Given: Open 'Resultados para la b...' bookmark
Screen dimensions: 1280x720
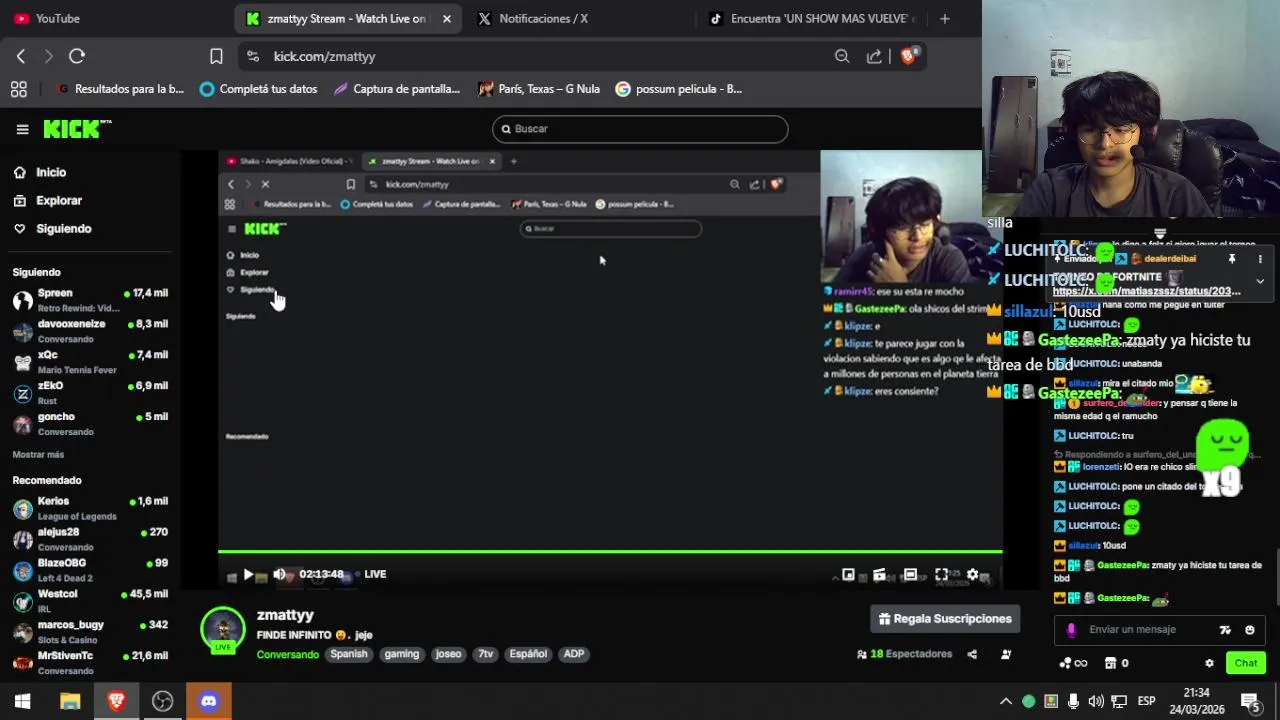Looking at the screenshot, I should click(x=120, y=89).
